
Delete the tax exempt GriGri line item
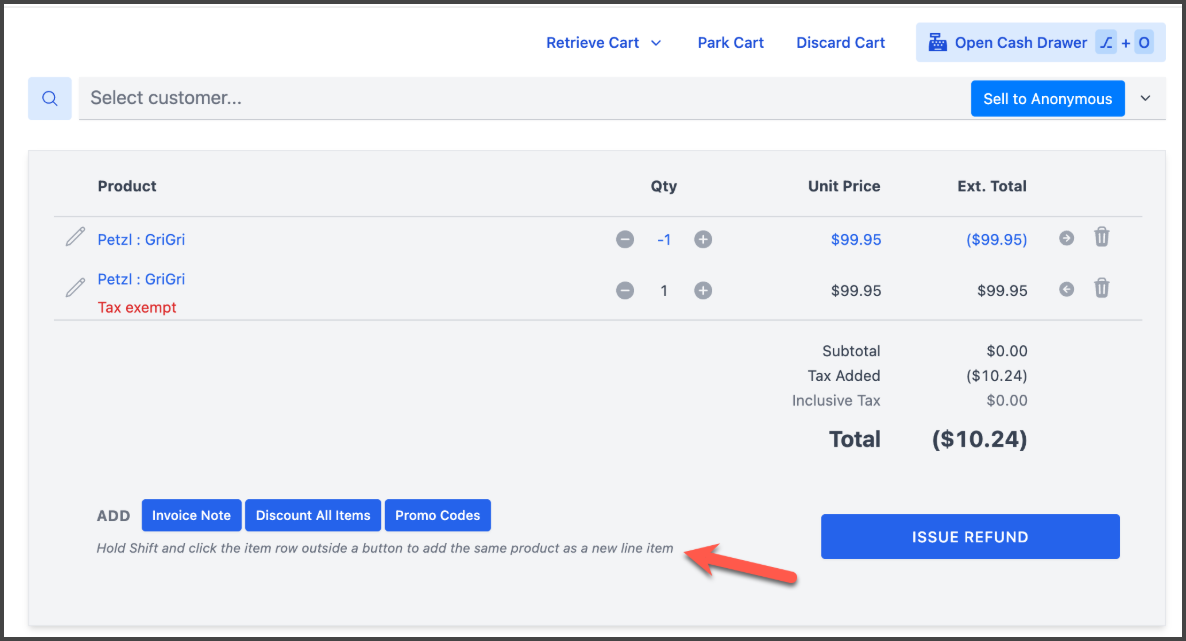[x=1101, y=288]
